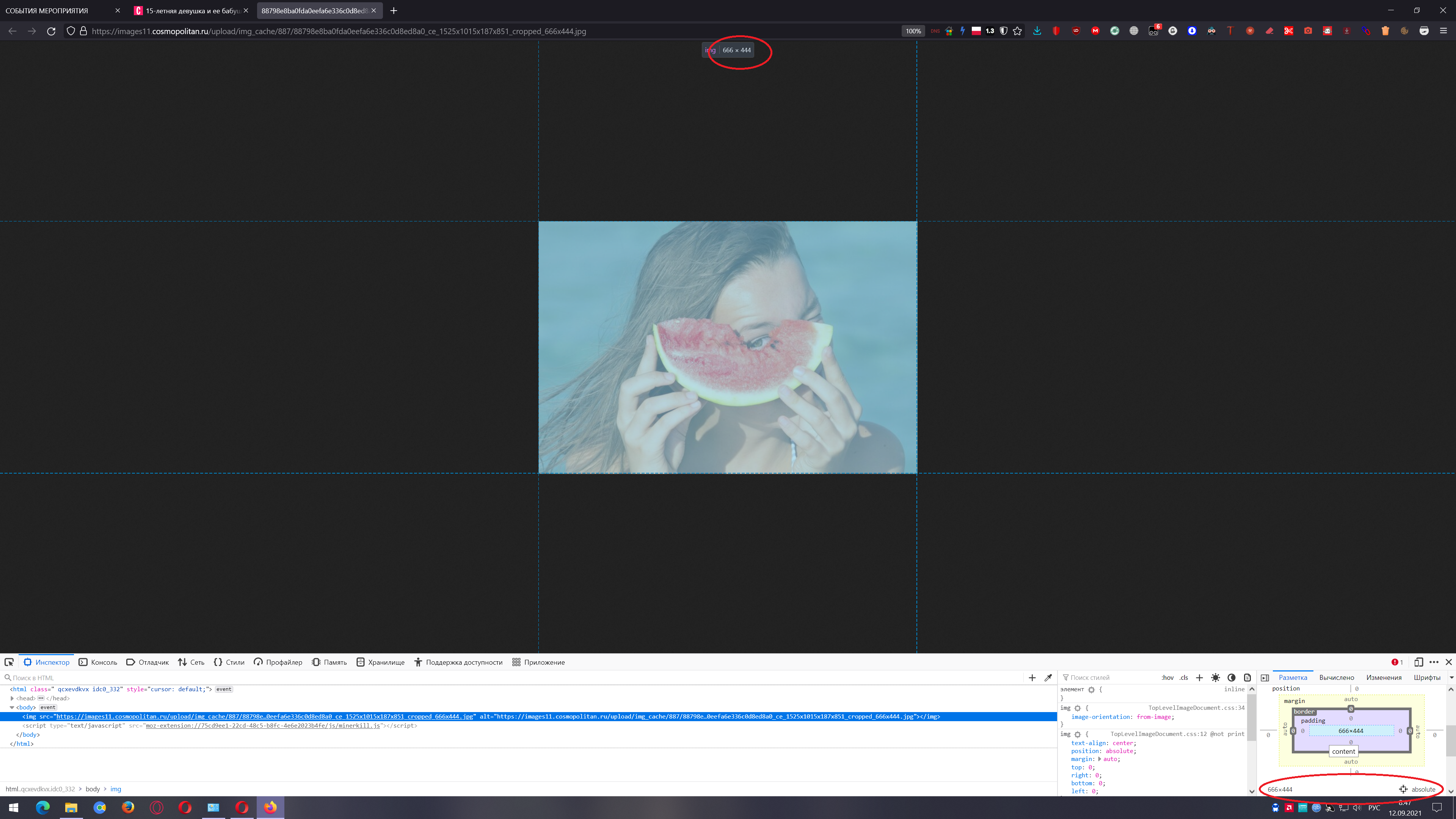Open print media simulation page icon
This screenshot has width=1456, height=819.
coord(1247,678)
